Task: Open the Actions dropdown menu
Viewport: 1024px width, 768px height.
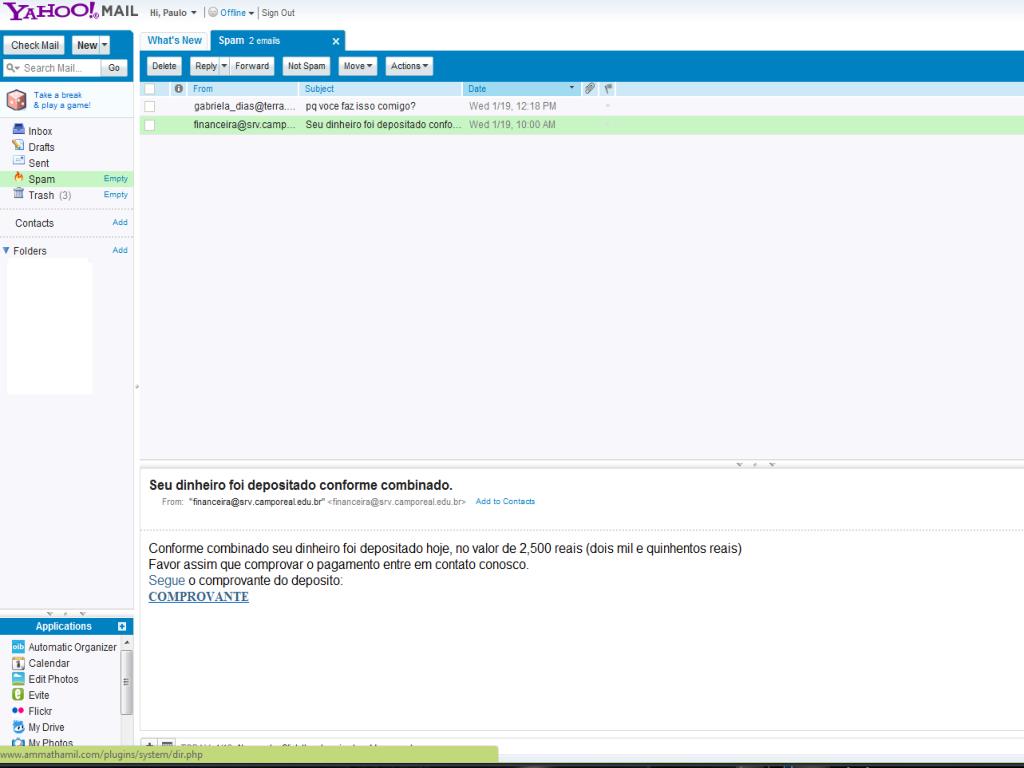Action: (x=409, y=66)
